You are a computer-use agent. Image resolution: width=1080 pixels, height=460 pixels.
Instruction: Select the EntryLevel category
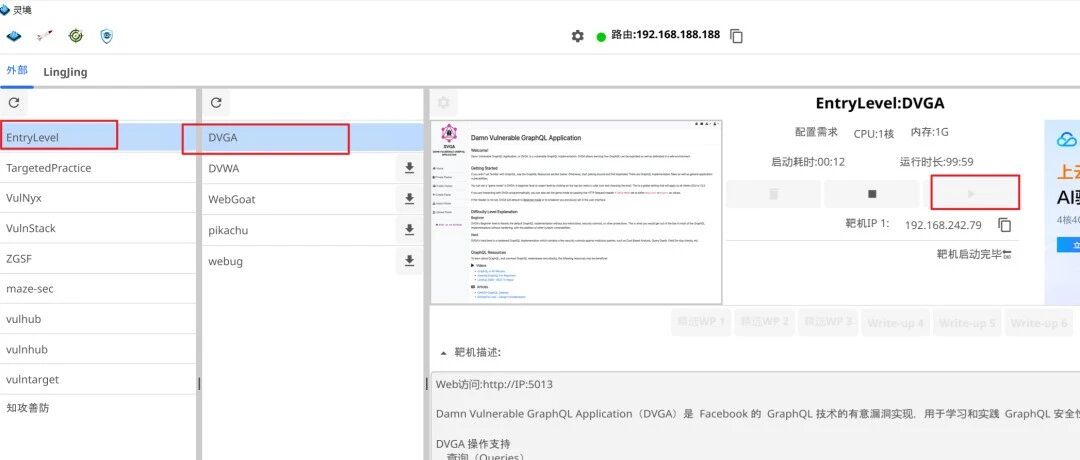tap(98, 137)
